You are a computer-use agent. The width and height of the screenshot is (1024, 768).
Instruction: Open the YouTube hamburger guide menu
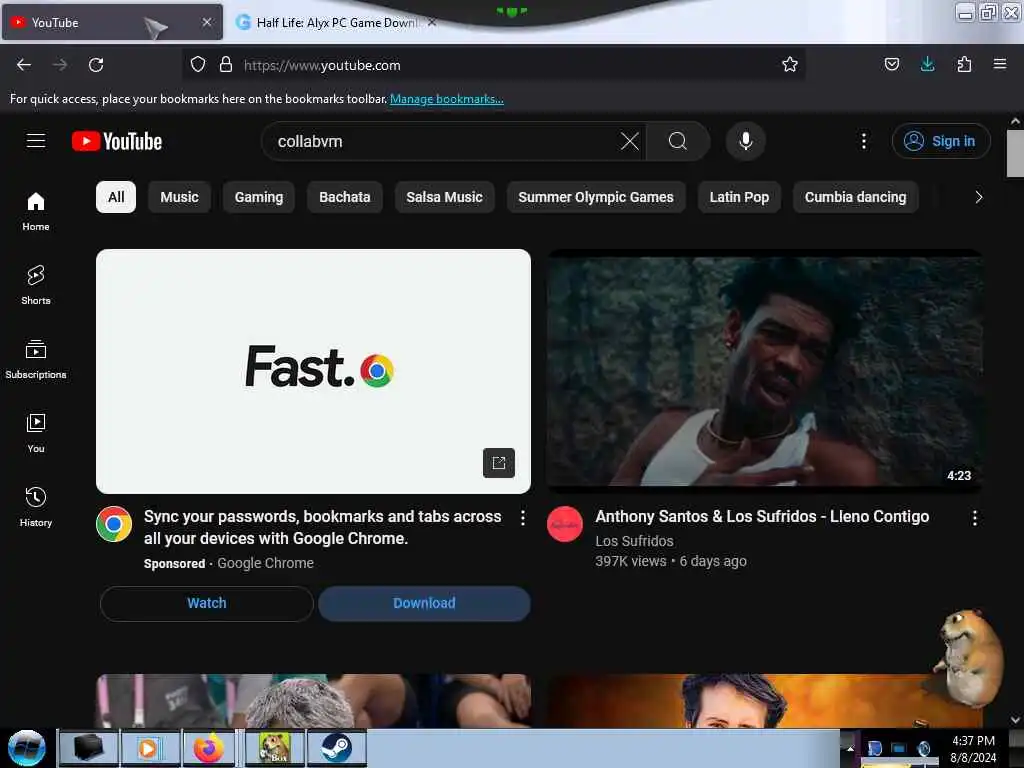click(36, 141)
